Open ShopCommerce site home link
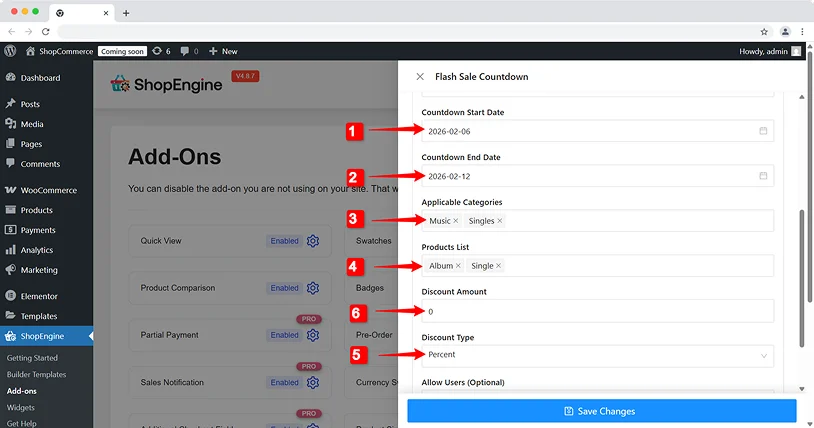Image resolution: width=814 pixels, height=428 pixels. (x=59, y=51)
